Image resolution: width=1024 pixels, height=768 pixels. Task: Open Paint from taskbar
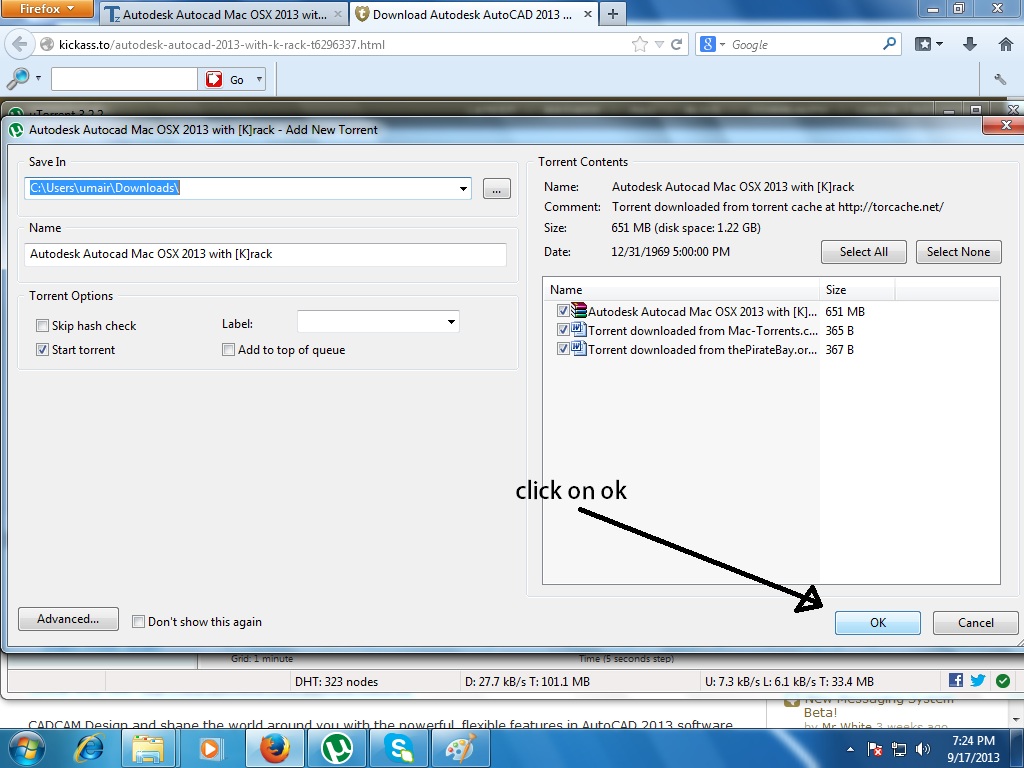[460, 748]
